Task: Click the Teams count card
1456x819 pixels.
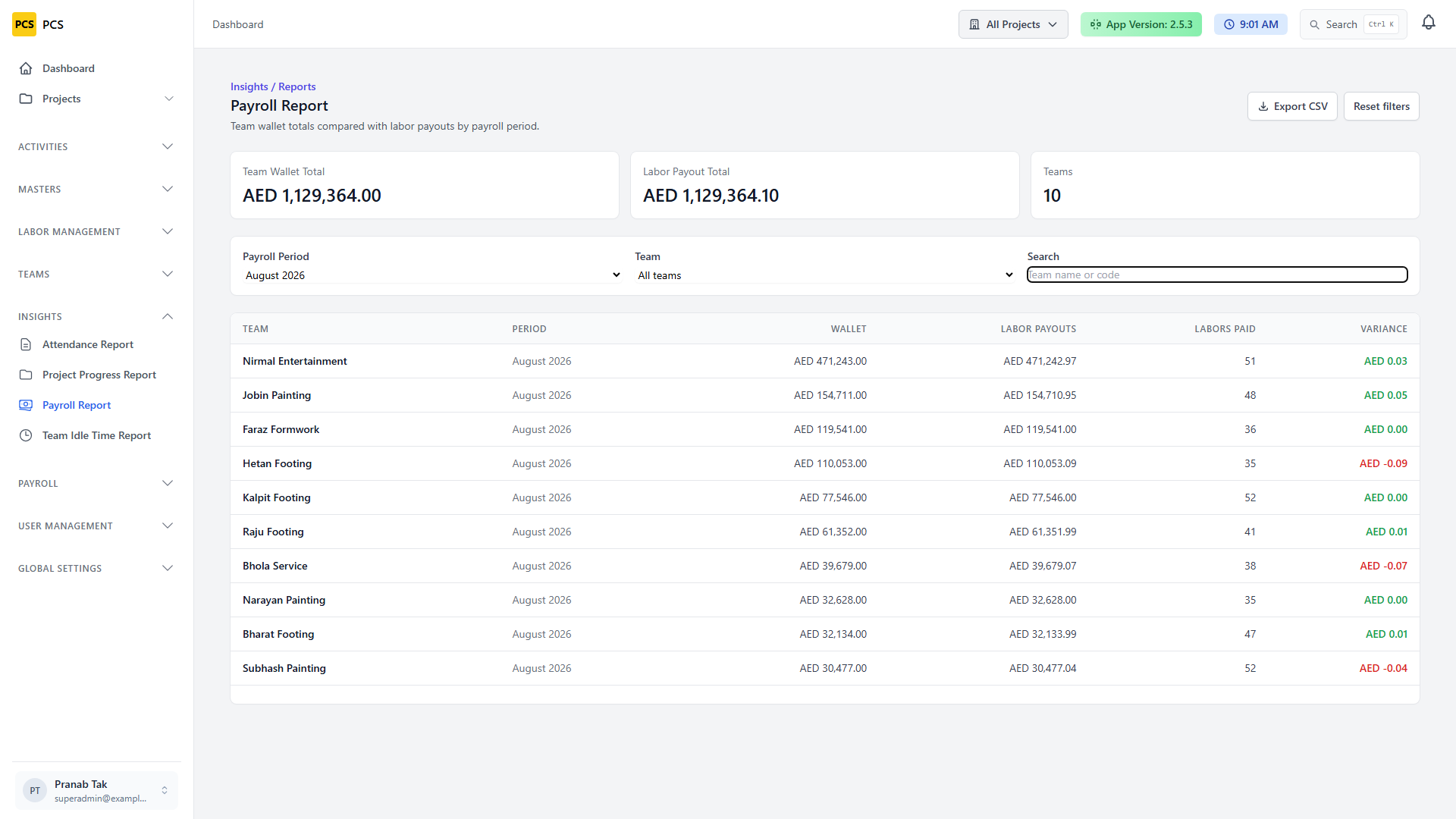Action: (1225, 185)
